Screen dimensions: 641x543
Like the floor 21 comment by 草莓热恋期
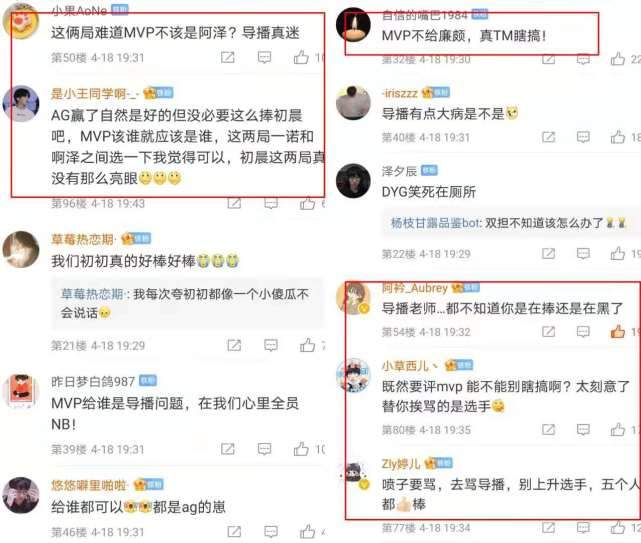coord(307,346)
